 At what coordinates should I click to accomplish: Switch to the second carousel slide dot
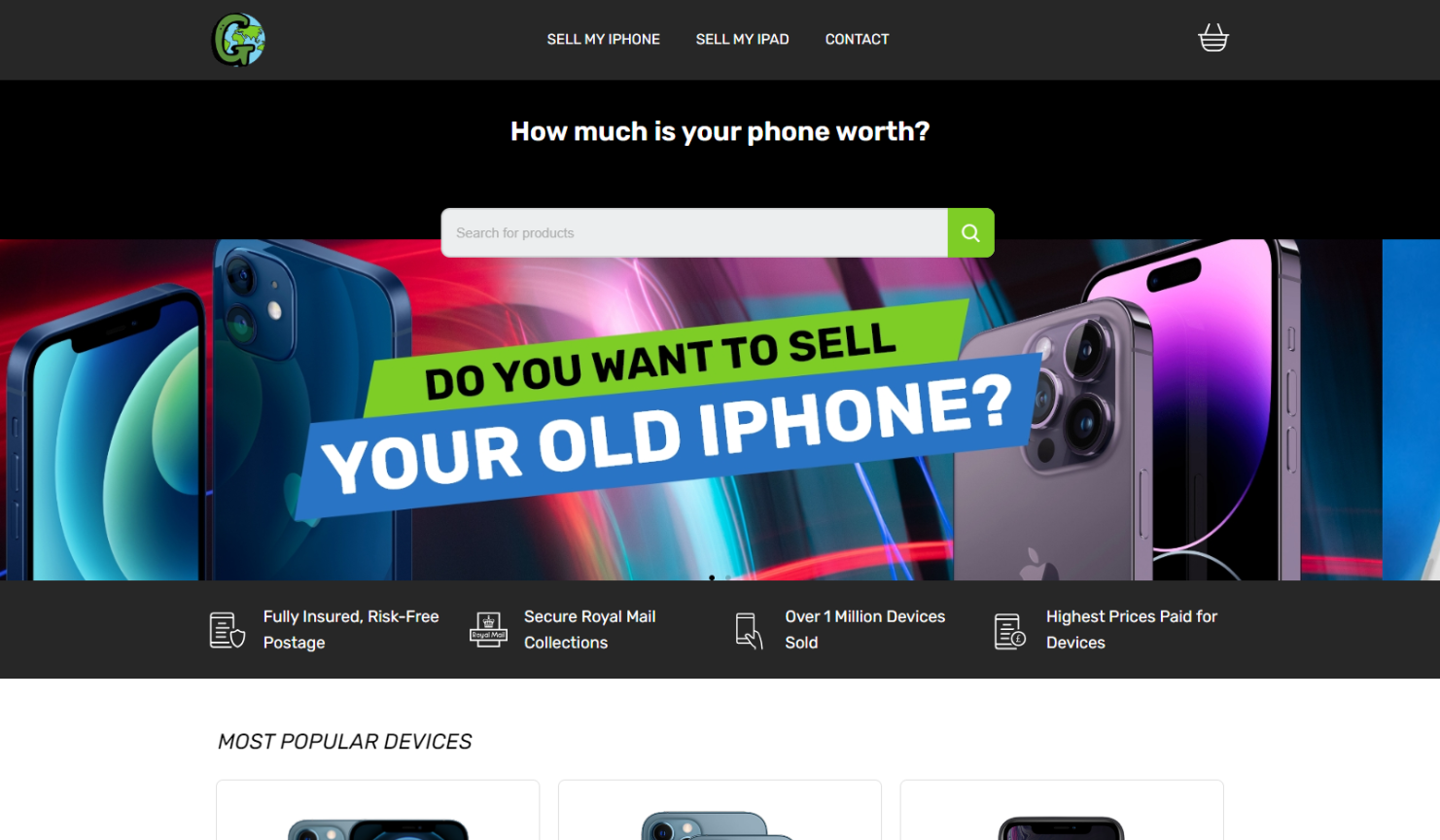point(728,577)
